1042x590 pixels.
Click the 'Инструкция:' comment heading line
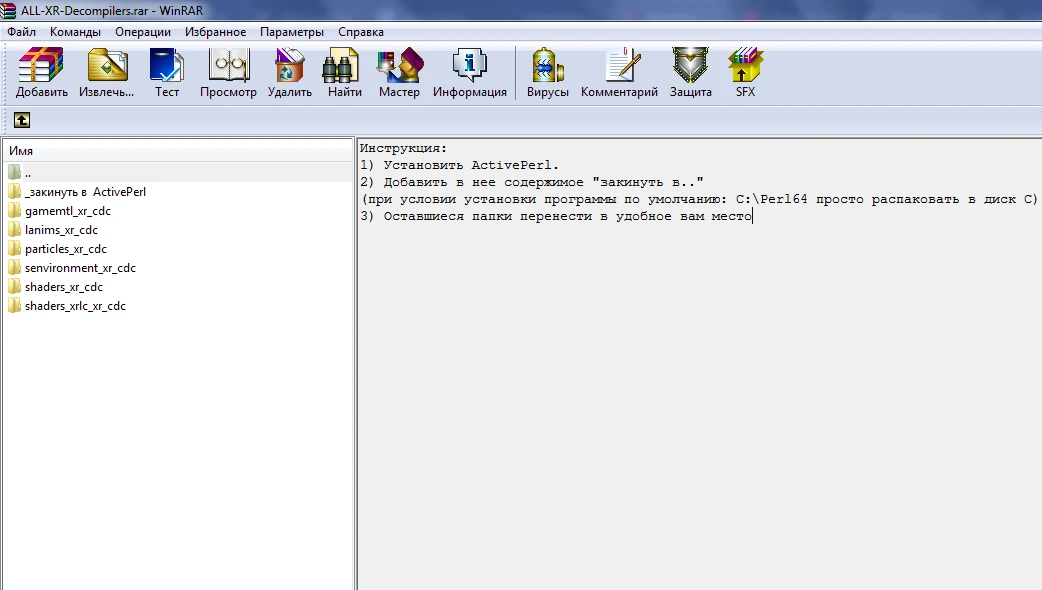click(403, 148)
